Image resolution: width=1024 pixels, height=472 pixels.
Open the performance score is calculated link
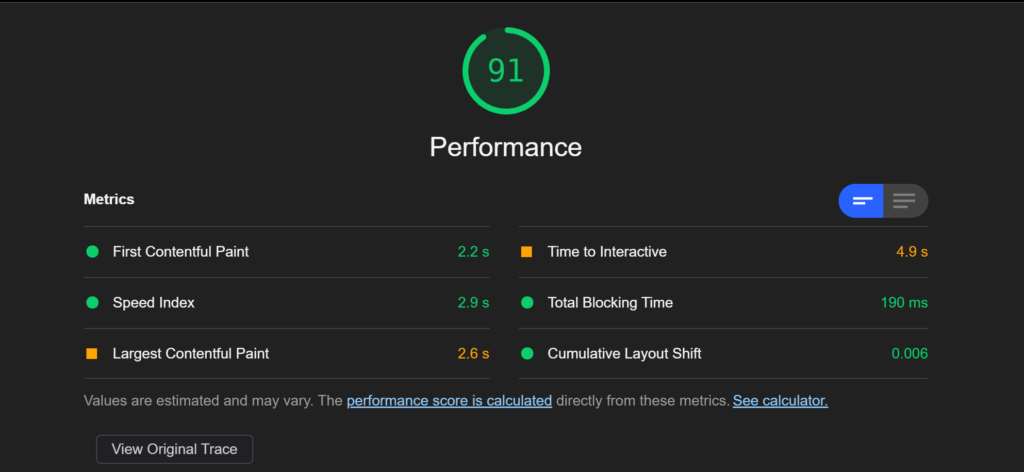click(449, 401)
